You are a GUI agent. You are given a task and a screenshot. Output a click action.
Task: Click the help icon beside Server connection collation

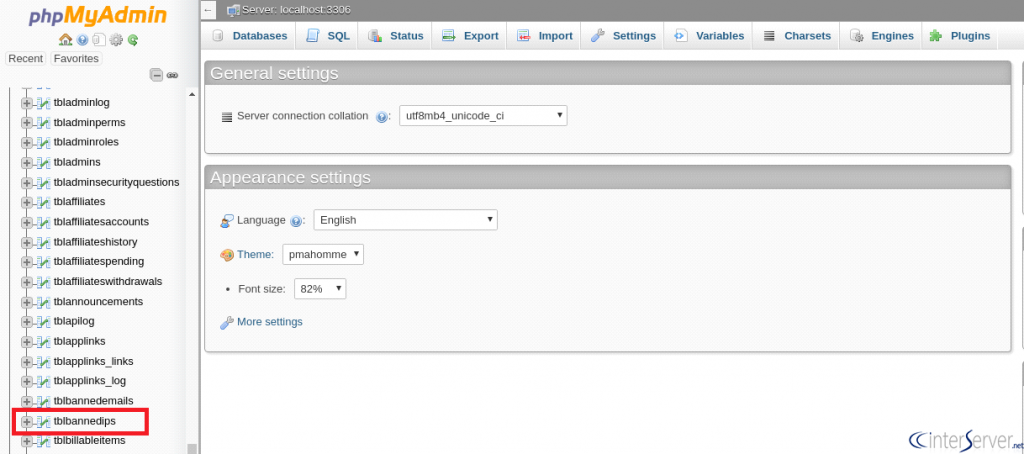382,117
